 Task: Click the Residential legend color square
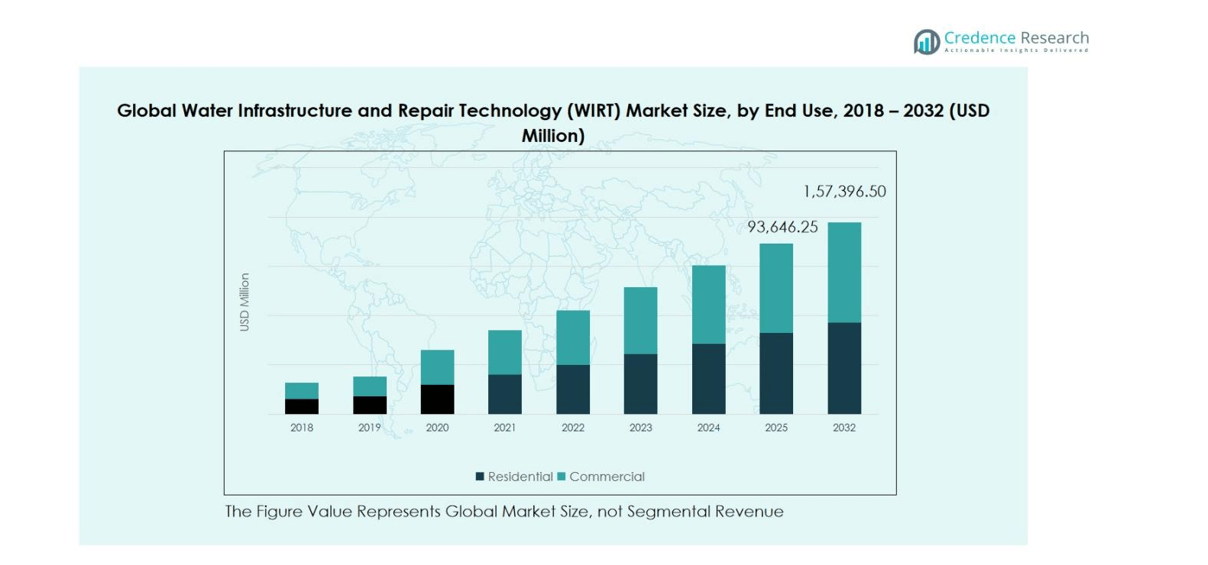click(x=480, y=477)
